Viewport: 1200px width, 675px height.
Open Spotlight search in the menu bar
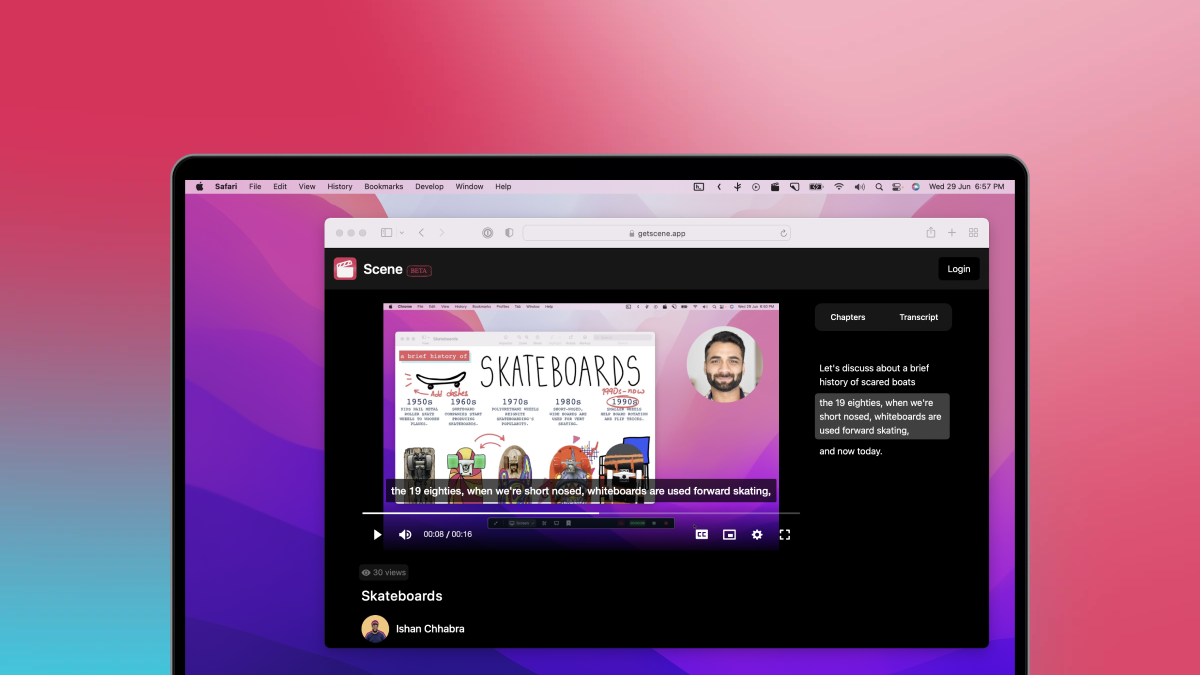[x=879, y=187]
